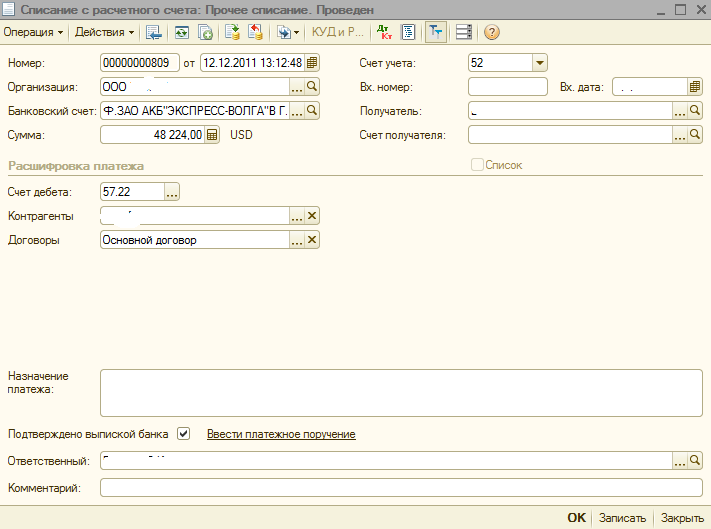Click the list settings toolbar icon
This screenshot has height=529, width=711.
click(463, 32)
